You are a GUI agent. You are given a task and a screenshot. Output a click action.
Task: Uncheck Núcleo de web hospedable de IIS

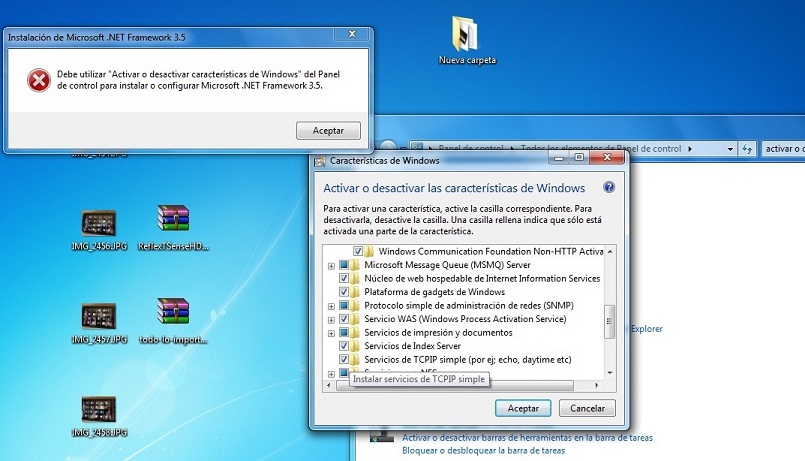click(x=343, y=278)
